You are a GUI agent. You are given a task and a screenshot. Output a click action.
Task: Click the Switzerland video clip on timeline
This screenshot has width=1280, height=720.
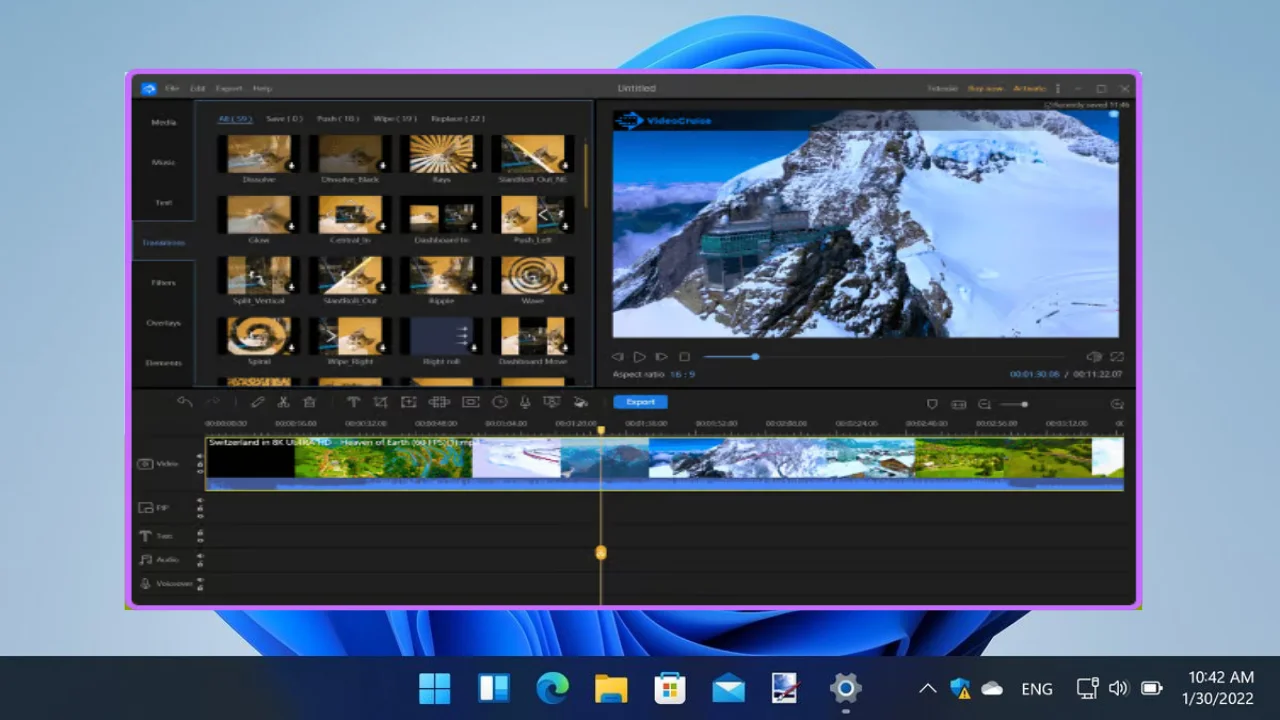[664, 463]
